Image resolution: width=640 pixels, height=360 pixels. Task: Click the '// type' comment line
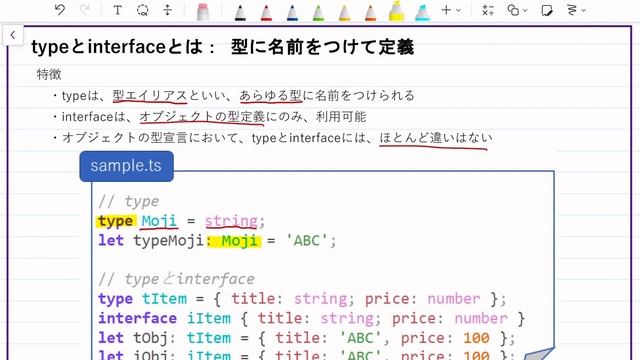tap(129, 201)
